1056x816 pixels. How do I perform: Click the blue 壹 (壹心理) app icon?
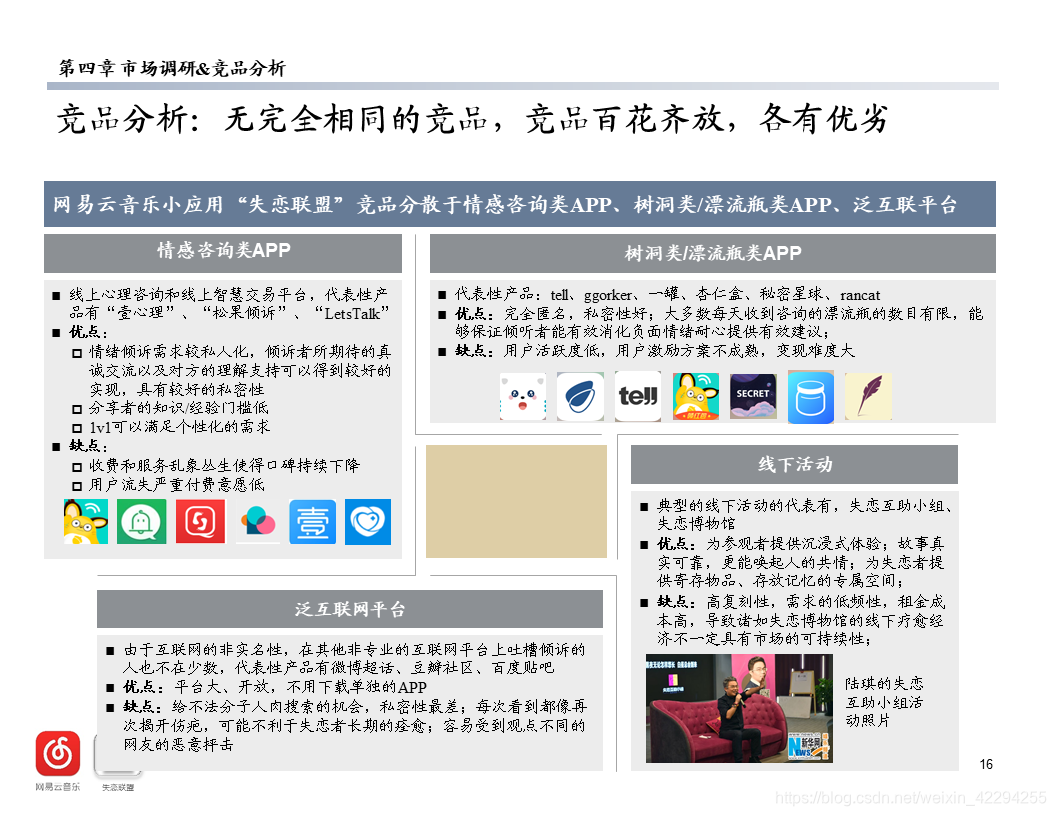312,522
